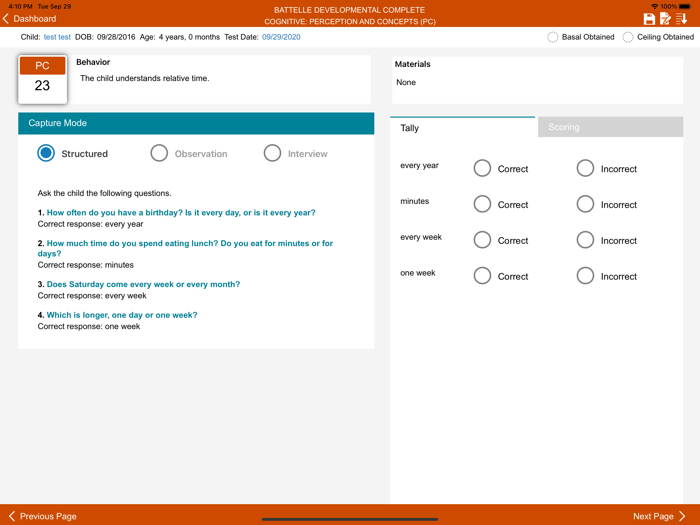700x525 pixels.
Task: Tap the 'Which is longer' question text
Action: [122, 315]
